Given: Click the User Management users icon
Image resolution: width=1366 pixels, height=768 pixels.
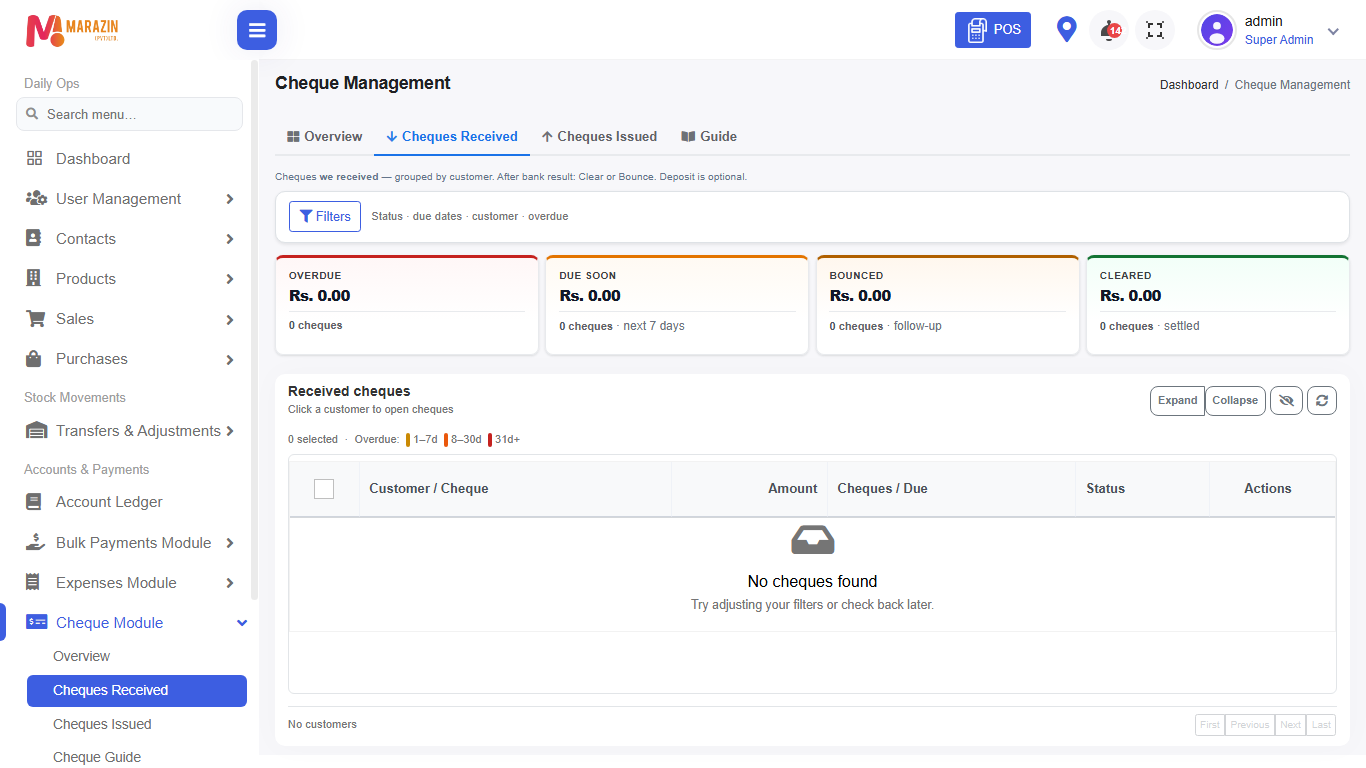Looking at the screenshot, I should [36, 199].
